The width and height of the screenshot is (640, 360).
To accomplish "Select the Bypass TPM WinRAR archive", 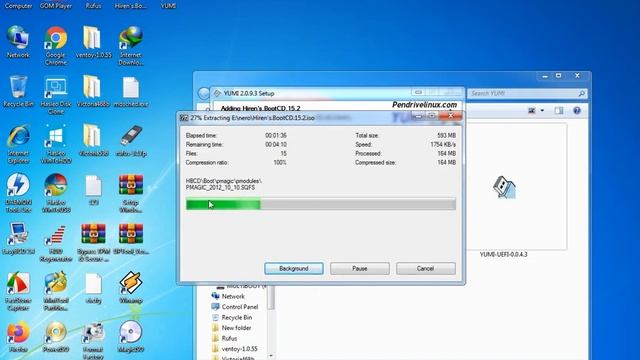I will click(x=93, y=242).
